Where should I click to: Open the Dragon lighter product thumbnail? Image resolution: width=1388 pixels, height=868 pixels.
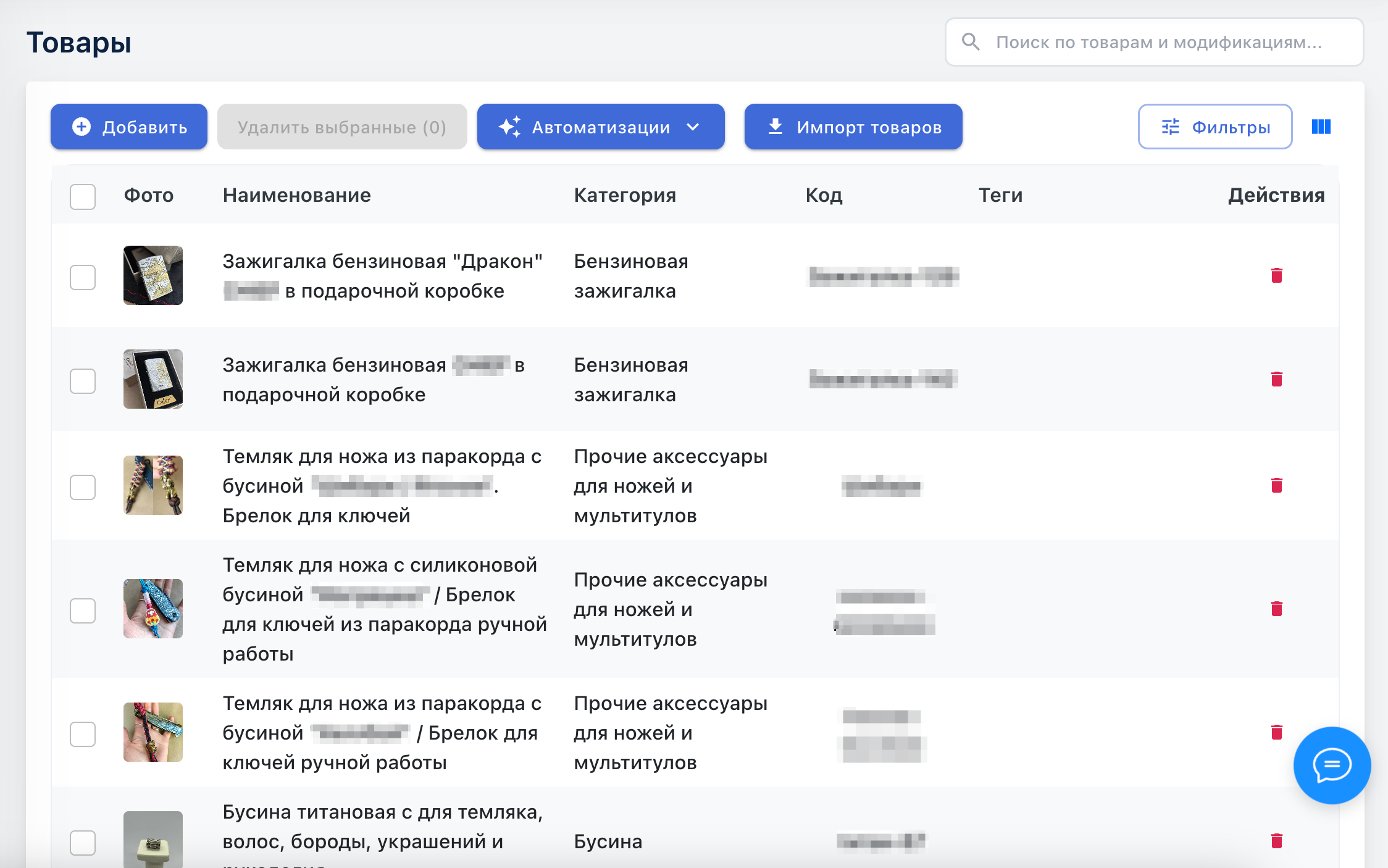pyautogui.click(x=153, y=275)
